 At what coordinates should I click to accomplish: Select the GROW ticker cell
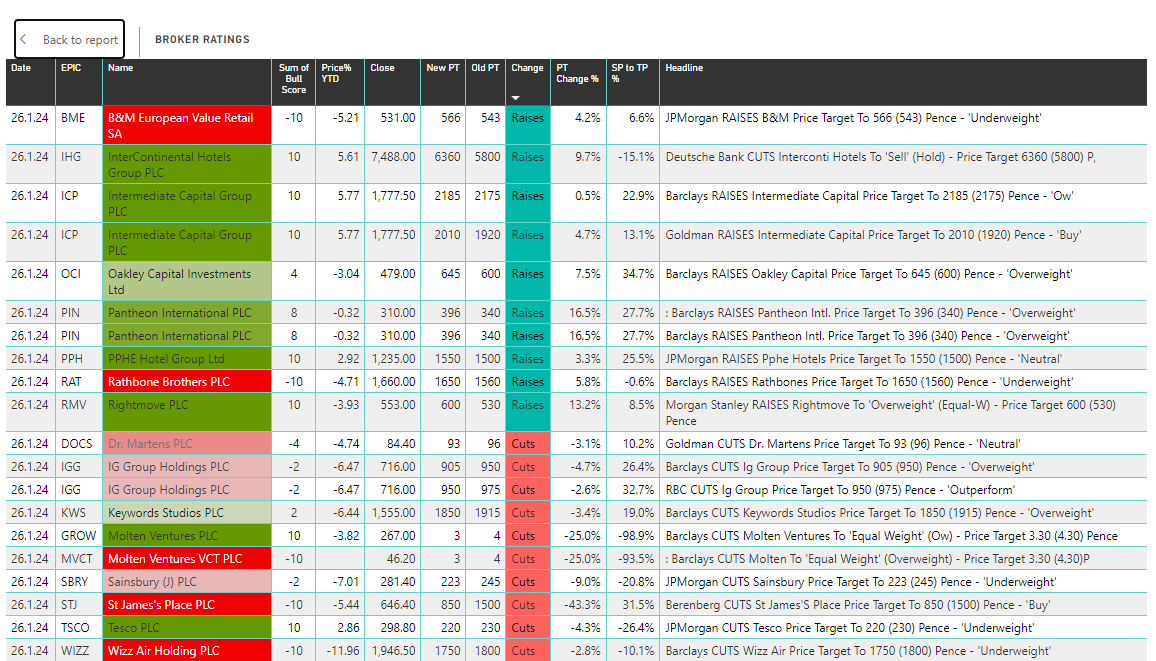point(79,536)
